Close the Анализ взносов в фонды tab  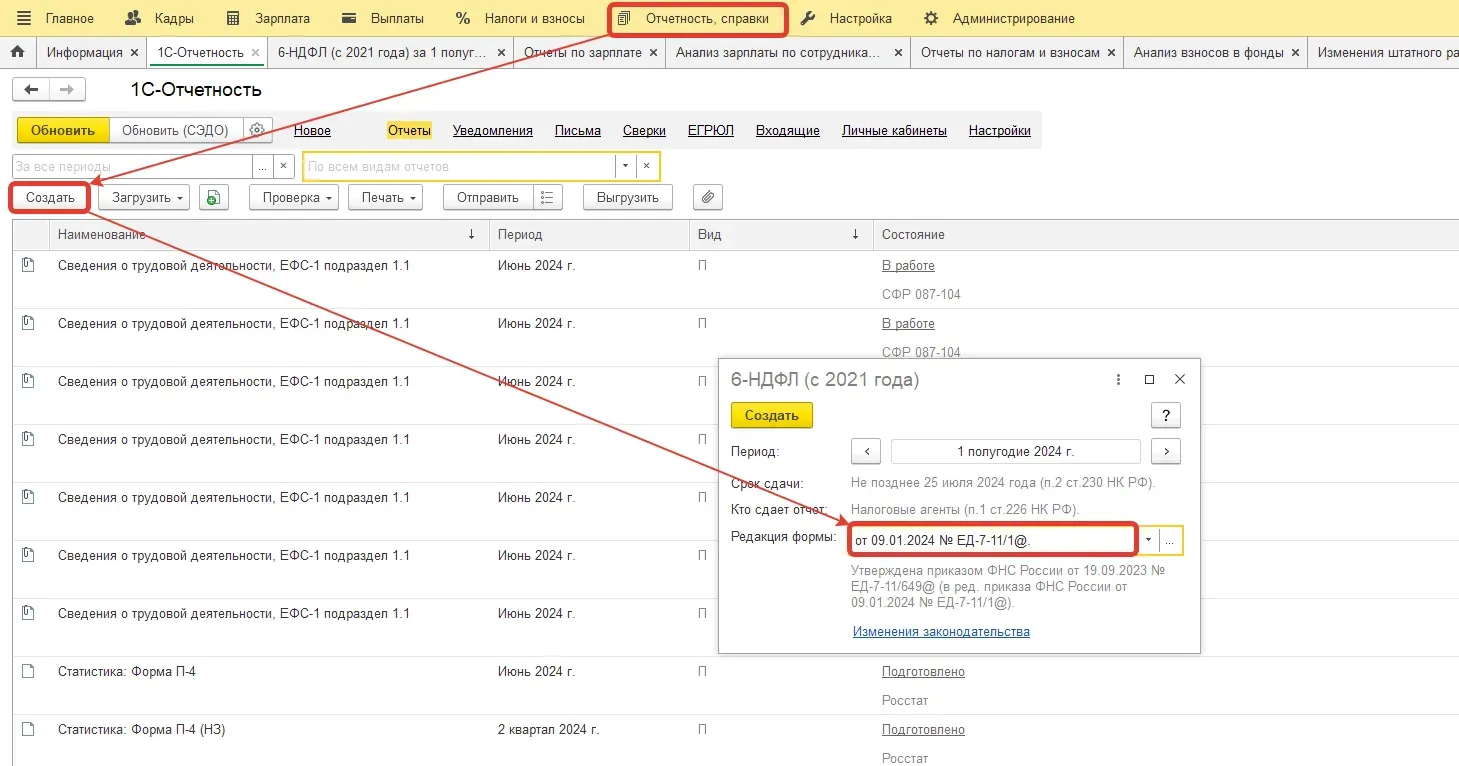(1295, 53)
